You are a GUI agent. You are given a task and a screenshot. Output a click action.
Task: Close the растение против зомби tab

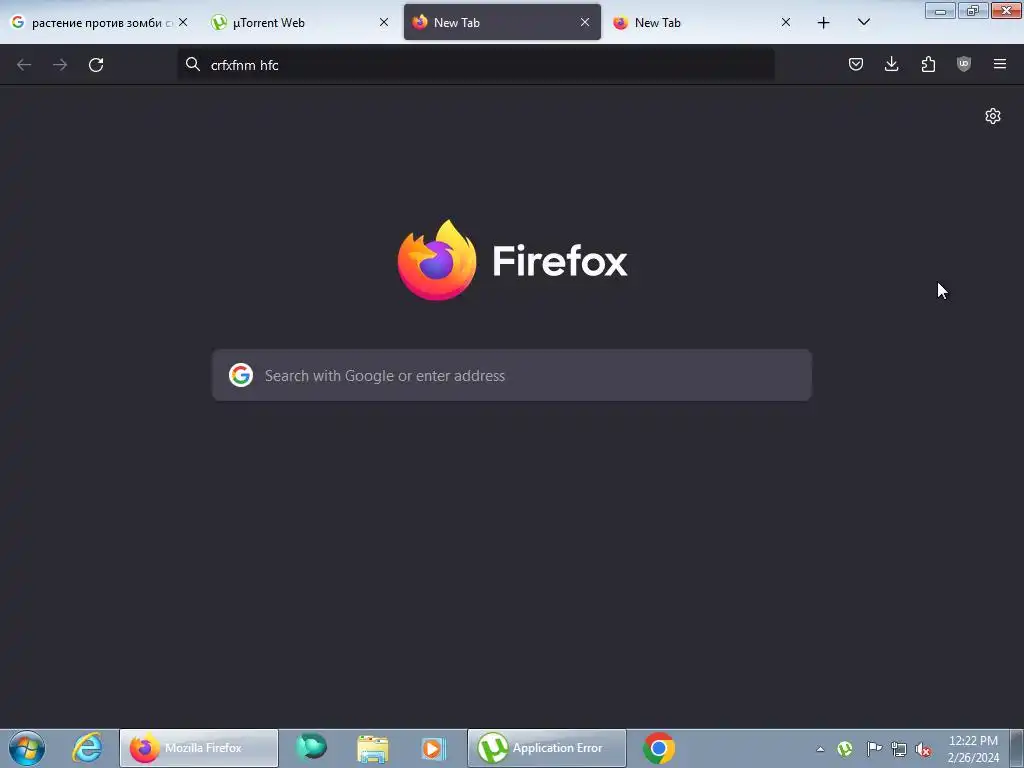click(183, 22)
